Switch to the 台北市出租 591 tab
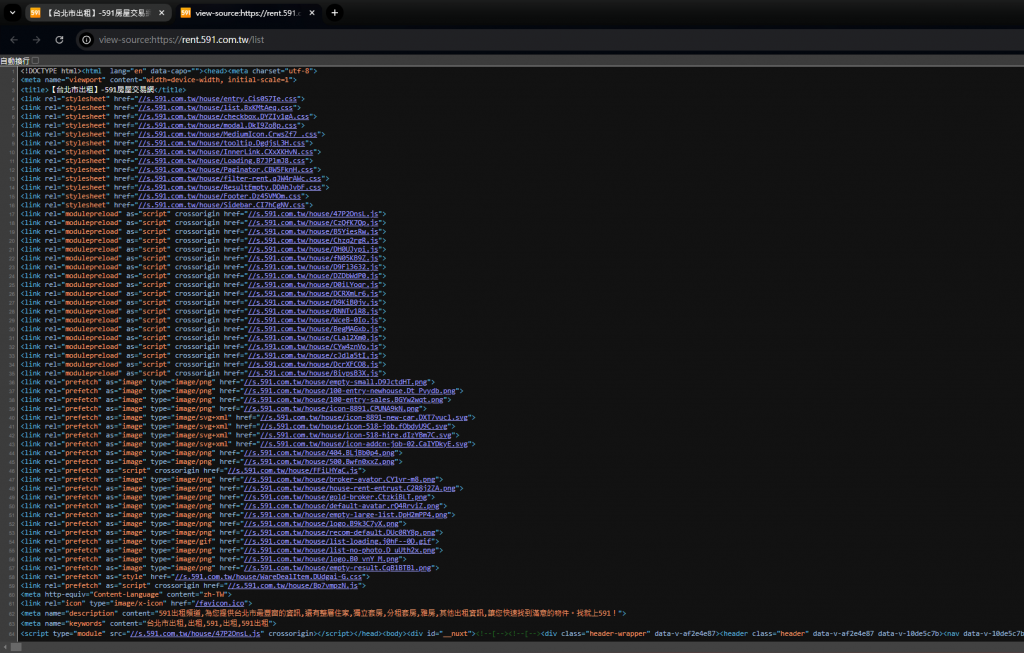 [x=98, y=12]
